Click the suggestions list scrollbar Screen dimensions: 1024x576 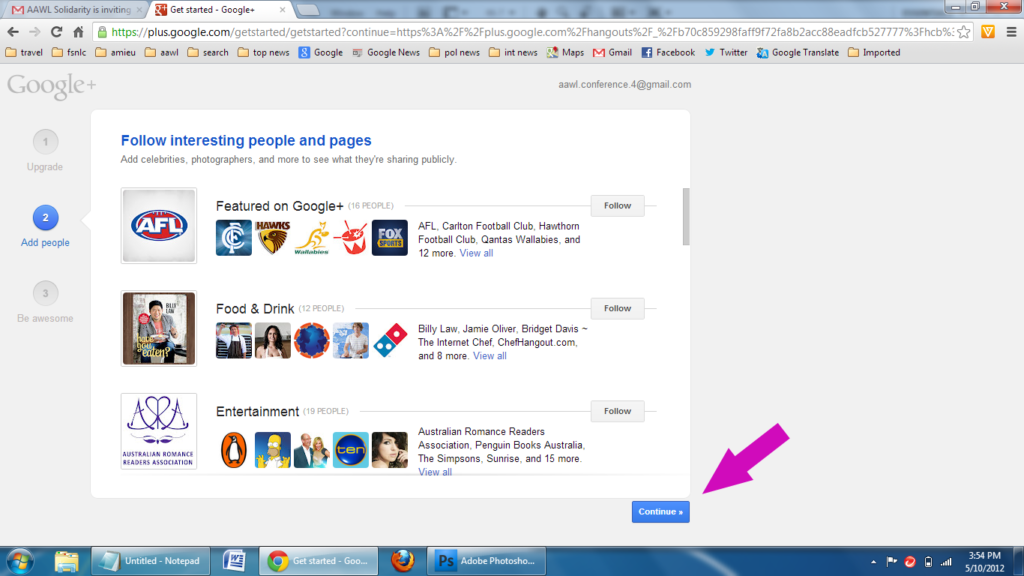[x=686, y=217]
